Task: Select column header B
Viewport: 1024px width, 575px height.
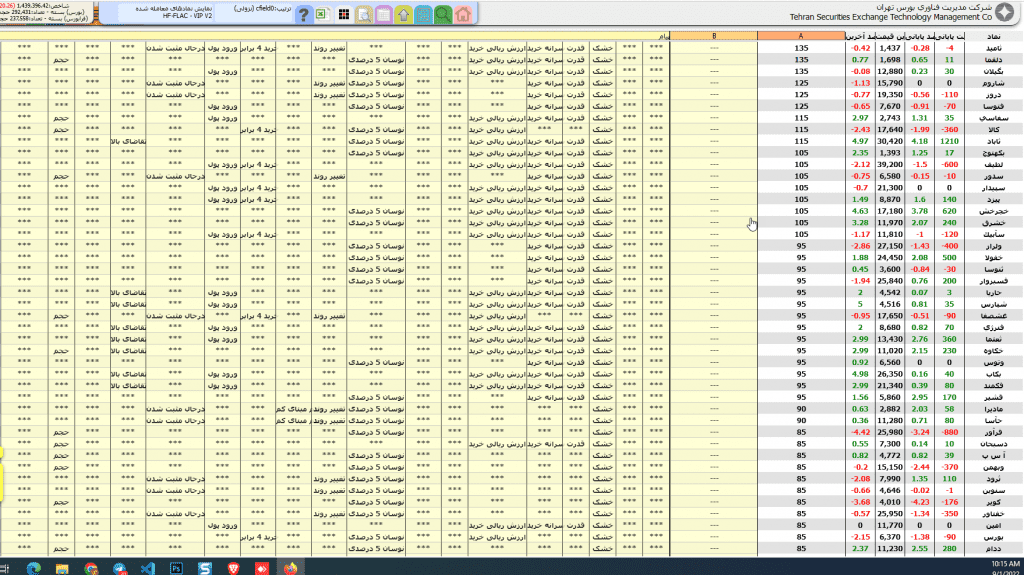Action: (713, 36)
